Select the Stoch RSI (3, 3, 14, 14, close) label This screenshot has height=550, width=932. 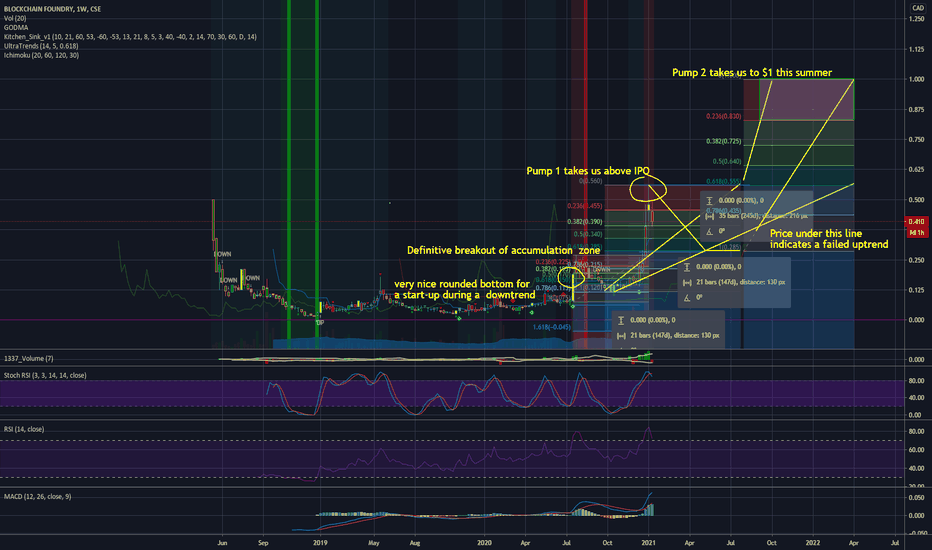point(45,375)
